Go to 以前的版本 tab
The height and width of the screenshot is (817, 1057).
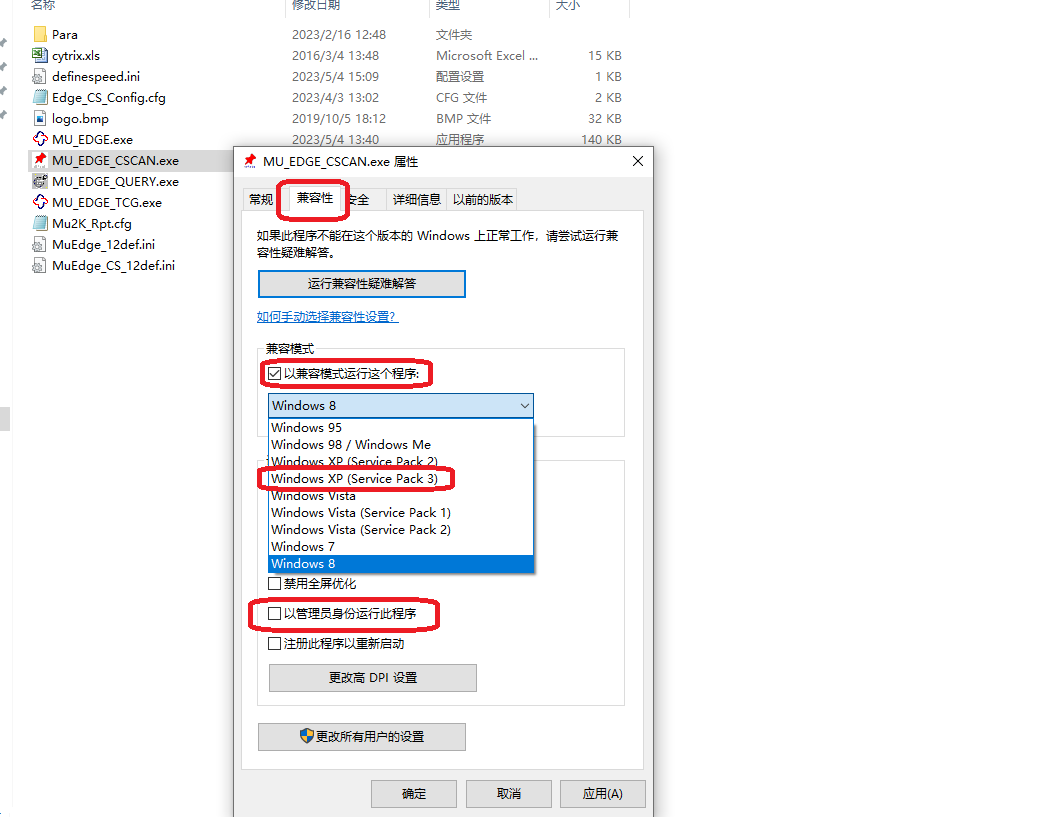coord(482,200)
